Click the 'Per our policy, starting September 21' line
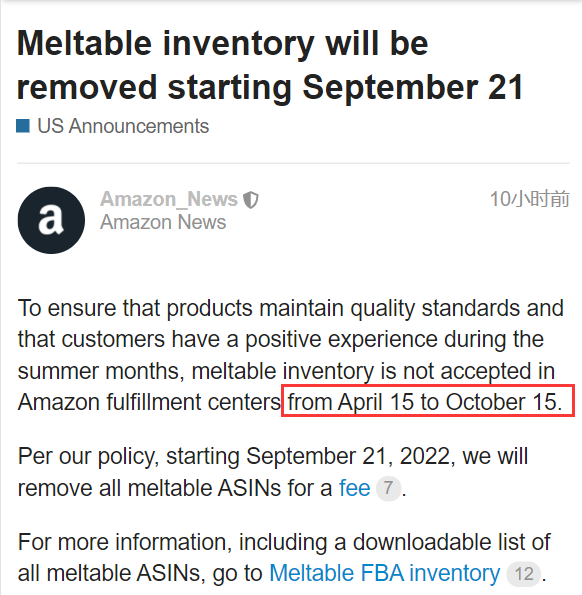The height and width of the screenshot is (595, 582). (x=273, y=456)
